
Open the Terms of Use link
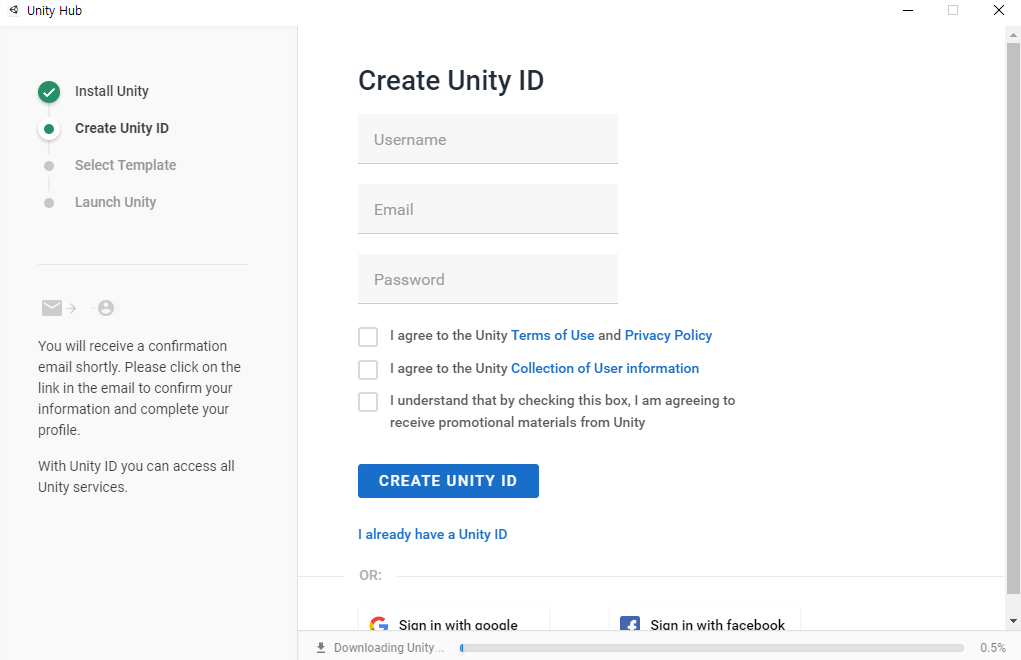[x=553, y=335]
